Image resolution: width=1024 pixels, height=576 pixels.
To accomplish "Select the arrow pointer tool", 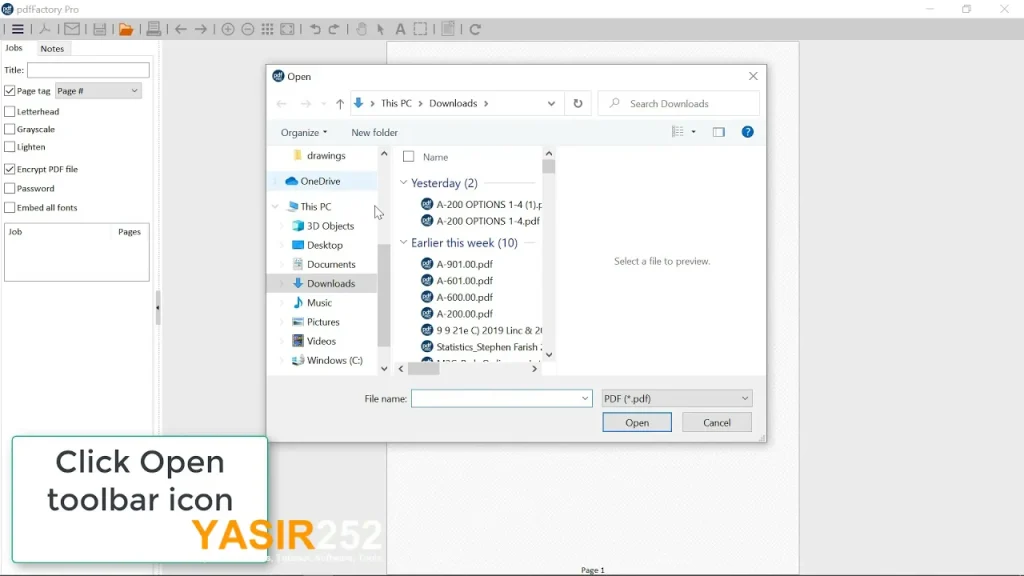I will click(x=381, y=29).
